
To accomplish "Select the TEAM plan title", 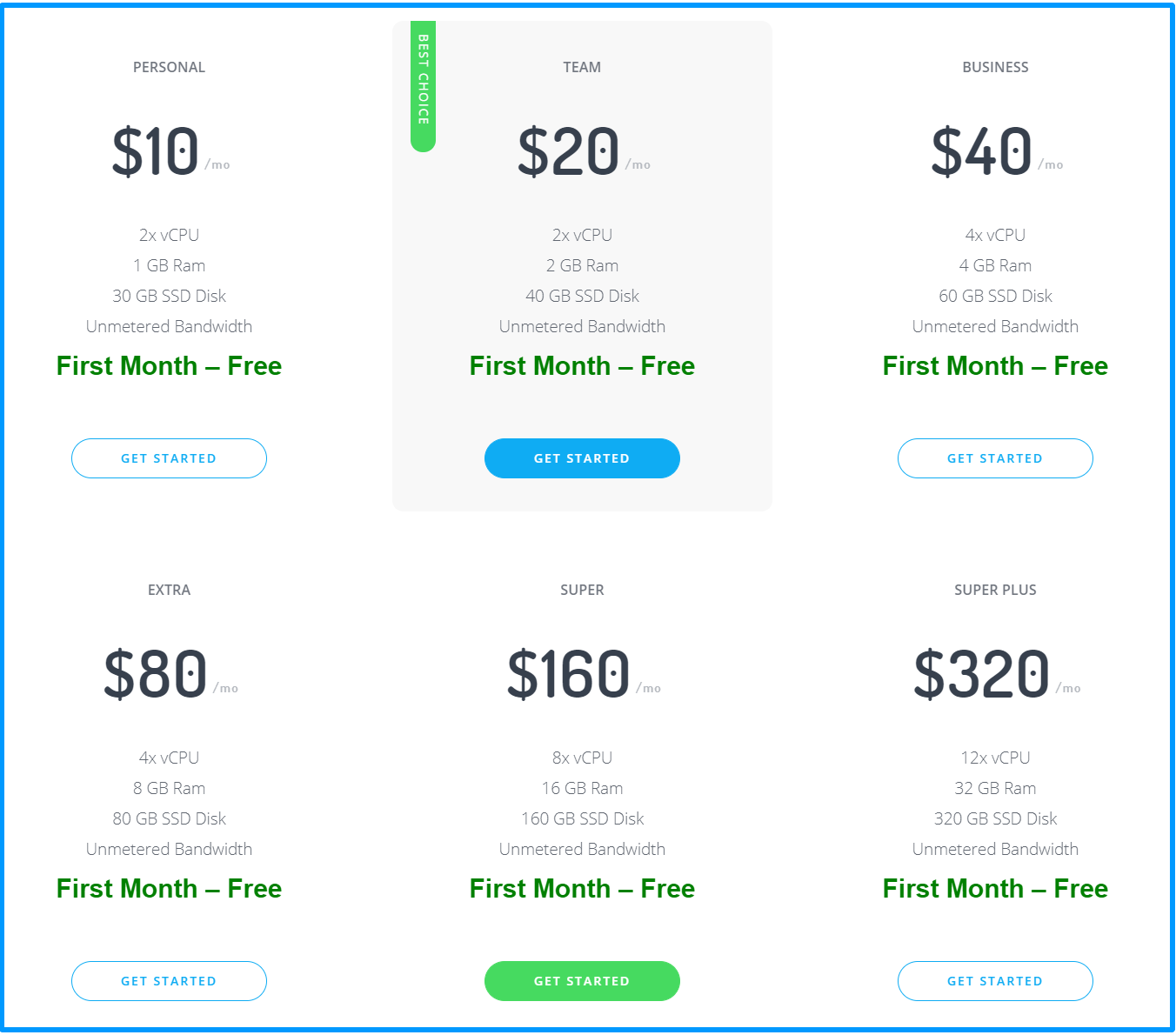I will (582, 67).
